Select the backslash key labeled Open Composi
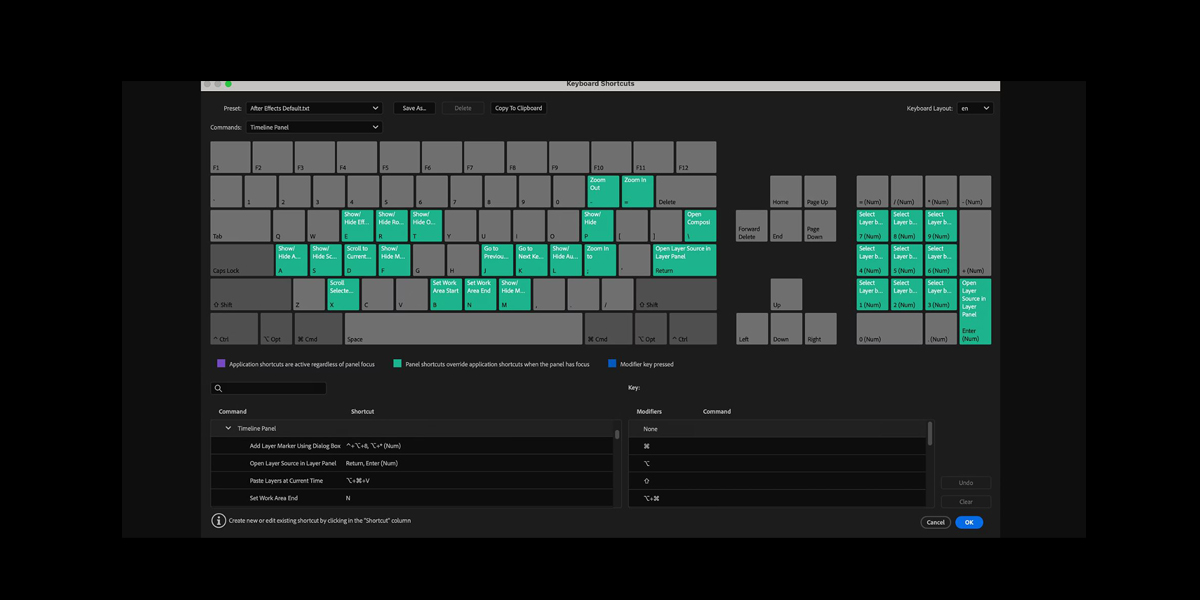Screen dimensions: 1200x600 coord(700,226)
